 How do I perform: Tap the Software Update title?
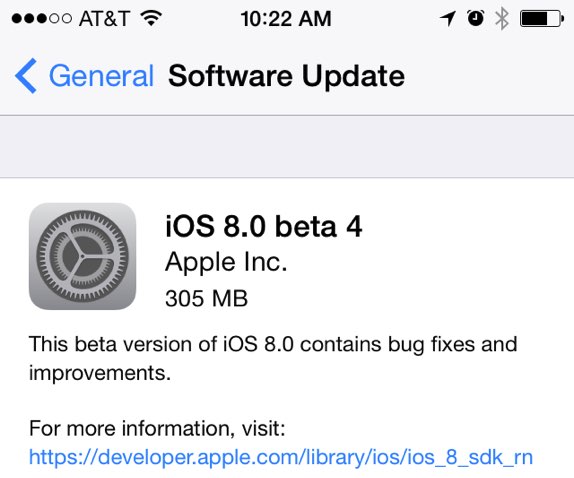coord(286,76)
